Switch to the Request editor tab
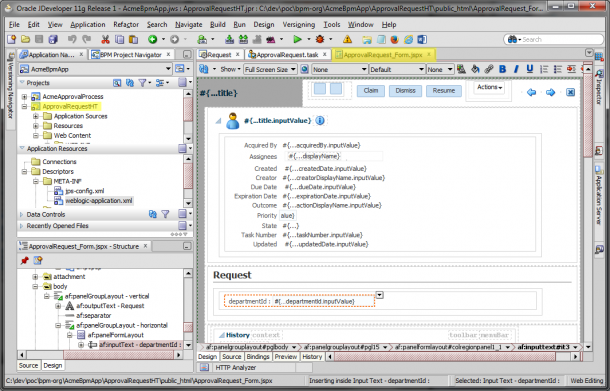The image size is (610, 391). pos(219,55)
